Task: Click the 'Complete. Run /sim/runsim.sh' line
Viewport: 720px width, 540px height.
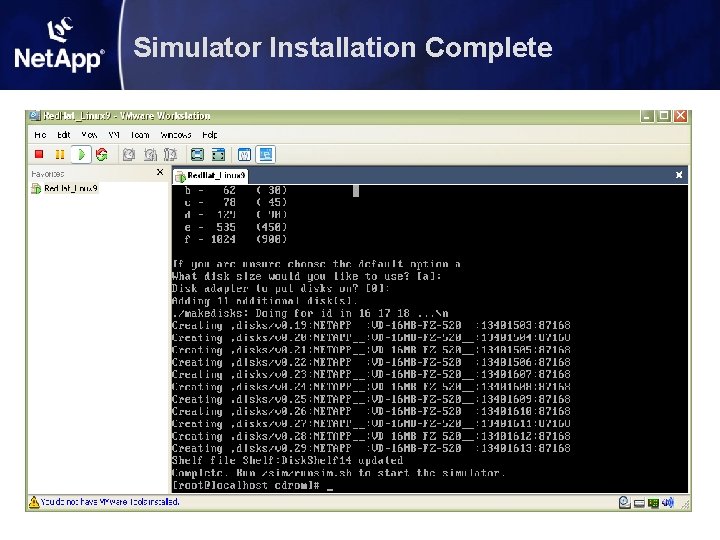Action: pos(338,473)
